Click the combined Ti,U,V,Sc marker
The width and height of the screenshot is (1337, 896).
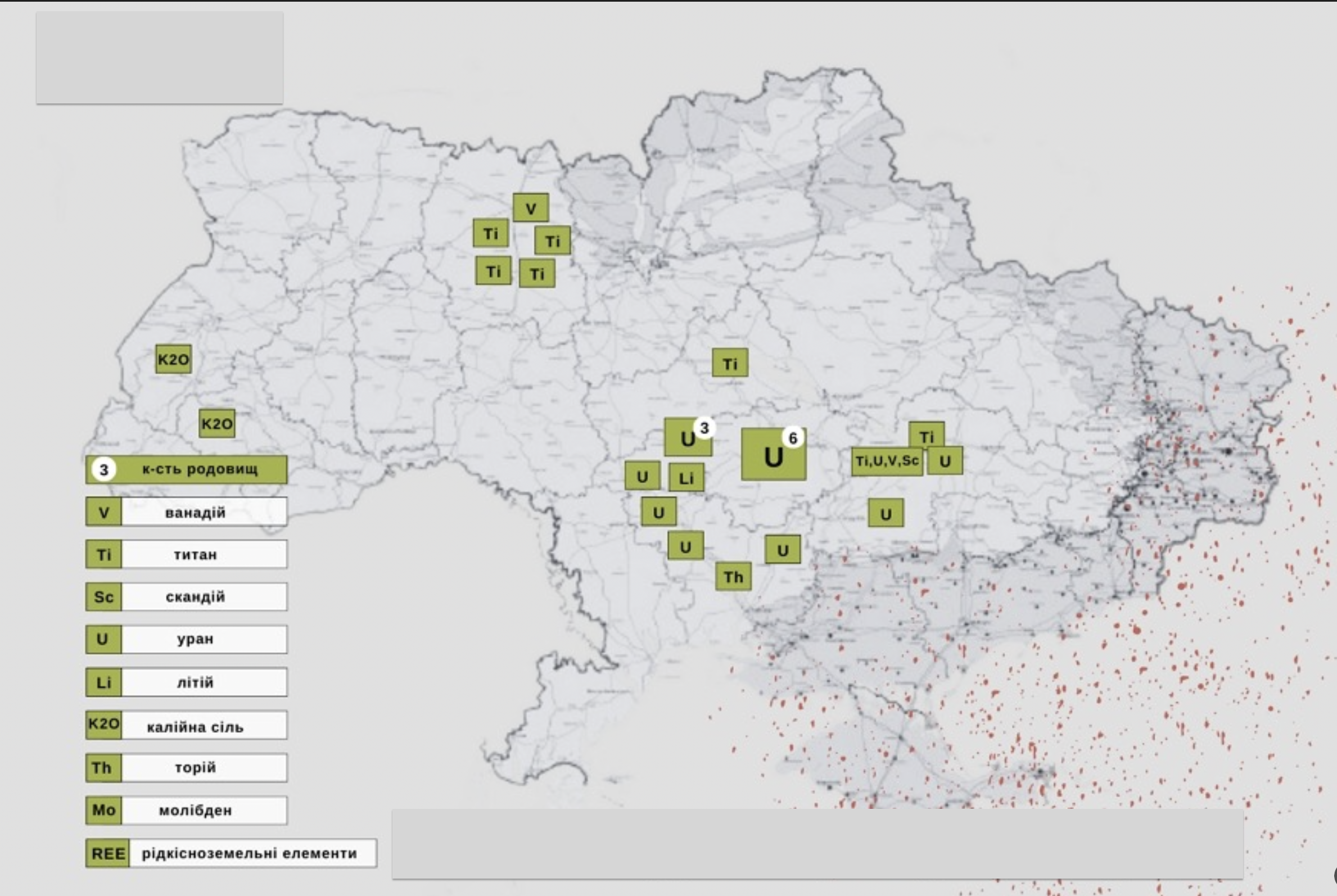point(887,461)
